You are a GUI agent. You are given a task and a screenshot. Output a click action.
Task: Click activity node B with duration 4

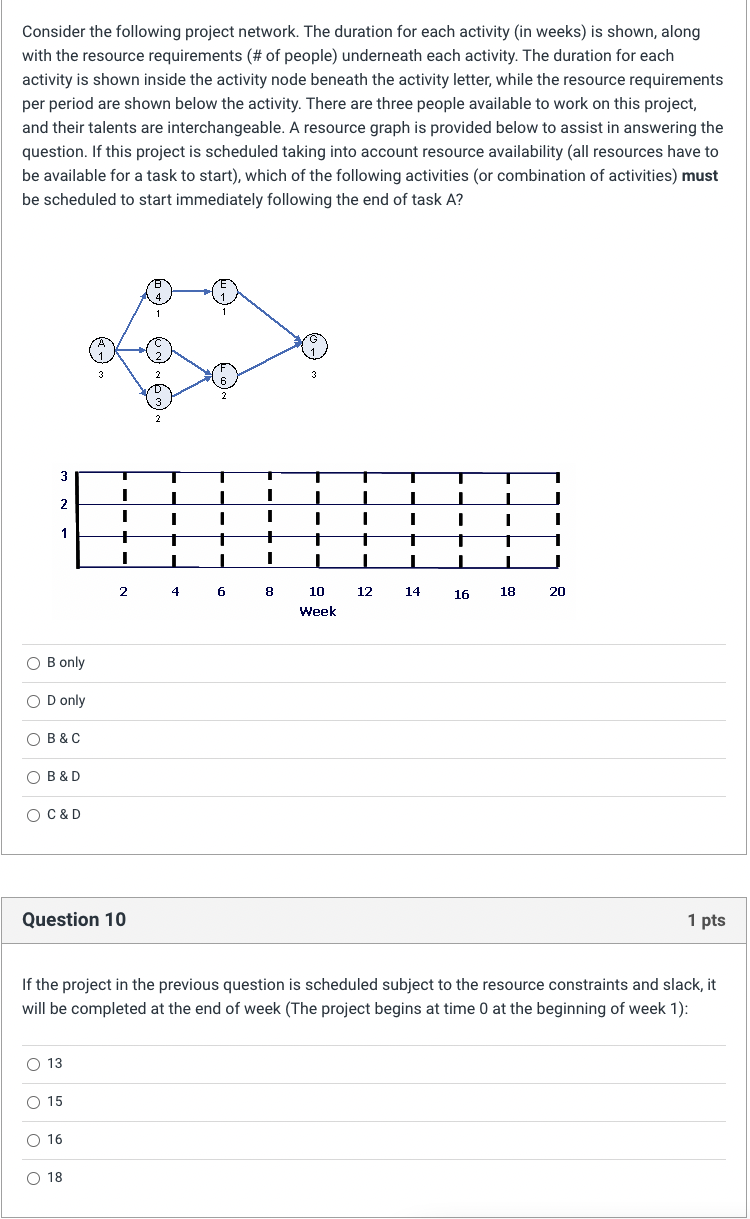click(159, 290)
